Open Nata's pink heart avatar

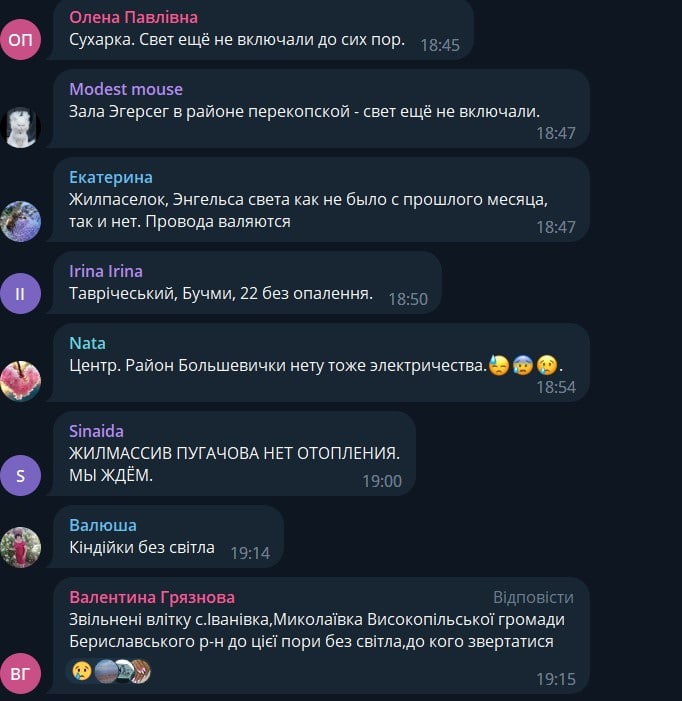click(x=21, y=381)
